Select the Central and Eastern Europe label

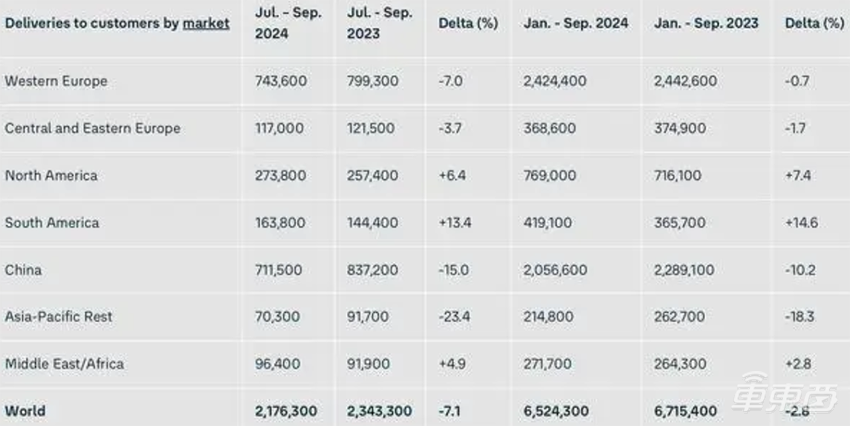93,128
